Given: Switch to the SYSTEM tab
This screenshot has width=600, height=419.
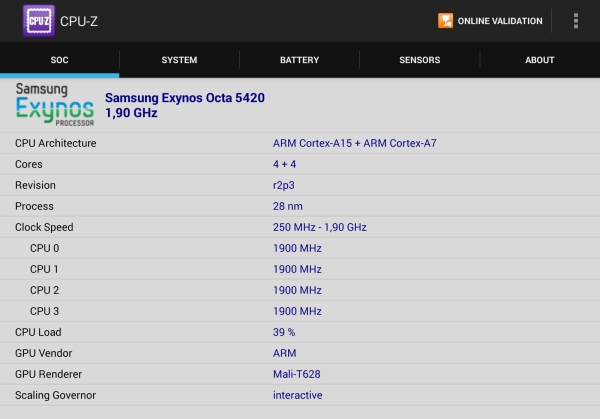Looking at the screenshot, I should [179, 60].
